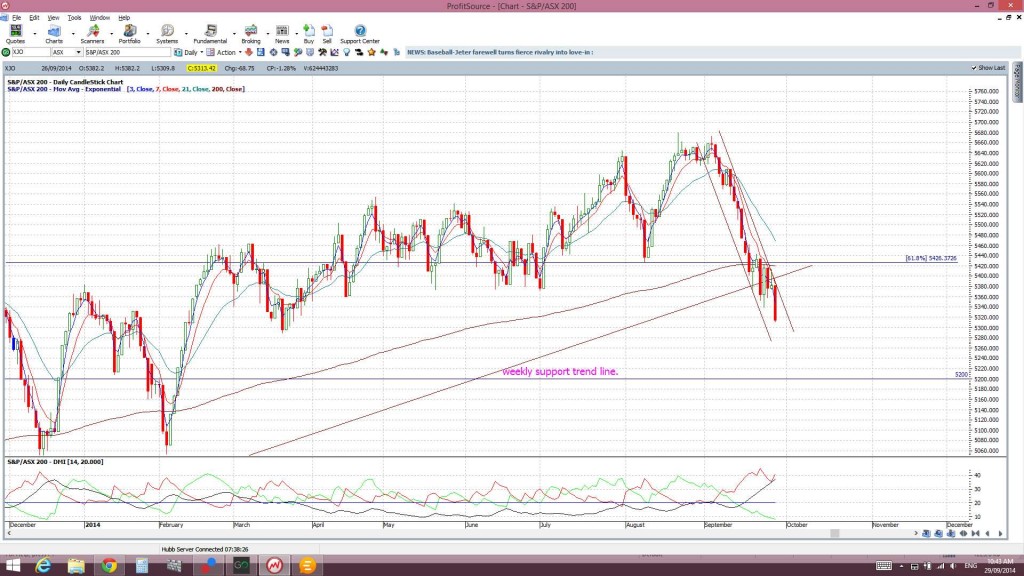
Task: Click the ProfitSource taskbar icon
Action: click(x=274, y=566)
